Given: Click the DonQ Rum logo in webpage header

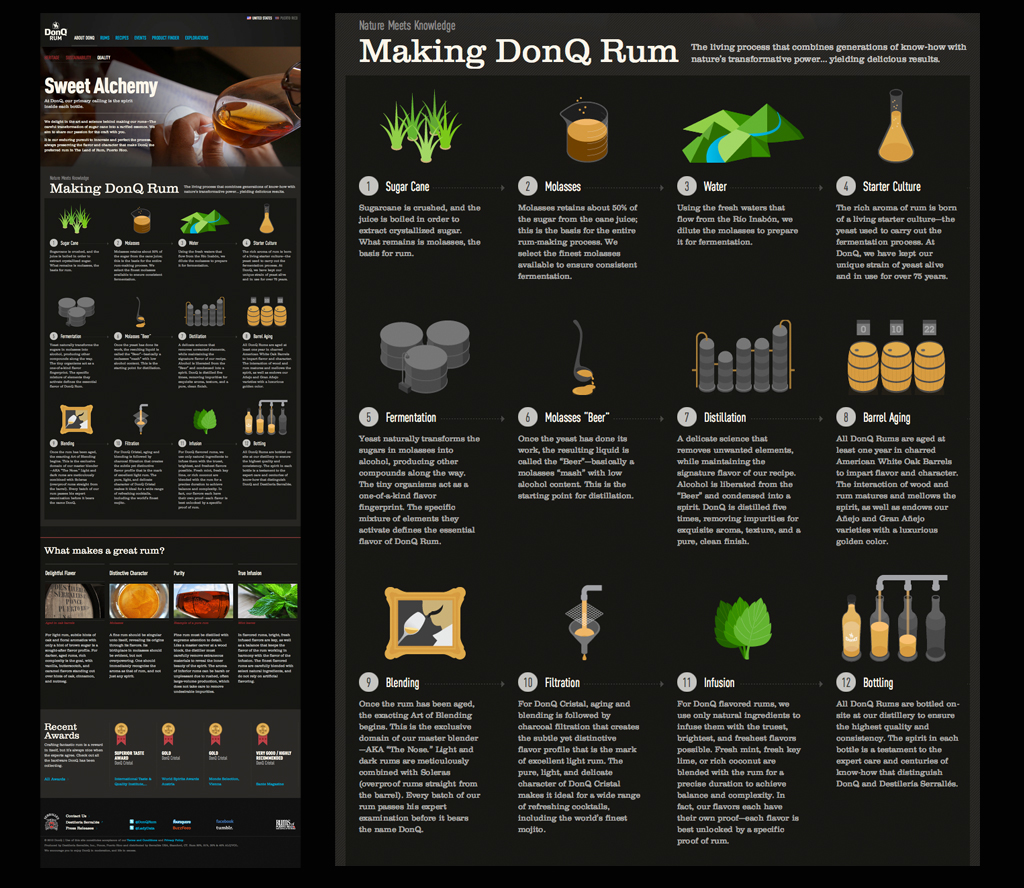Looking at the screenshot, I should click(56, 32).
